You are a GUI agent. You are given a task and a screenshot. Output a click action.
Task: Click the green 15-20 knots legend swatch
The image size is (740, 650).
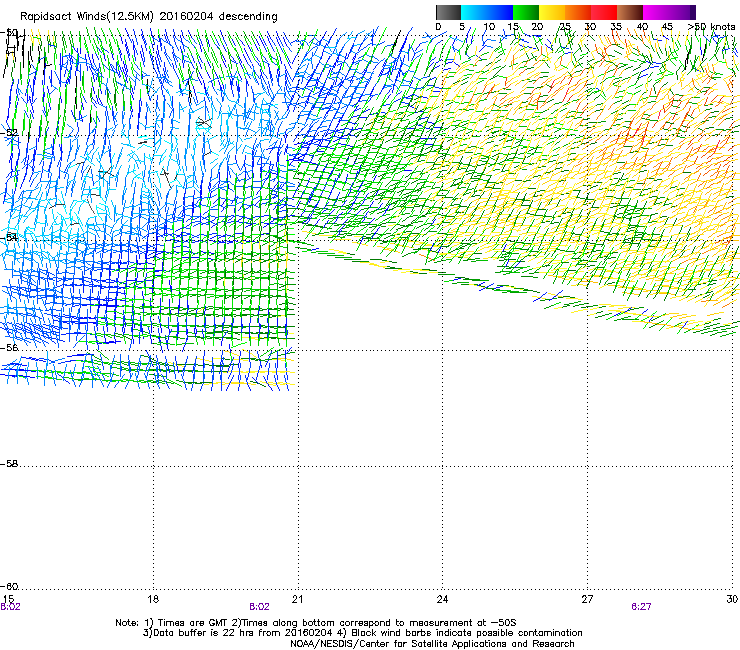tap(526, 12)
